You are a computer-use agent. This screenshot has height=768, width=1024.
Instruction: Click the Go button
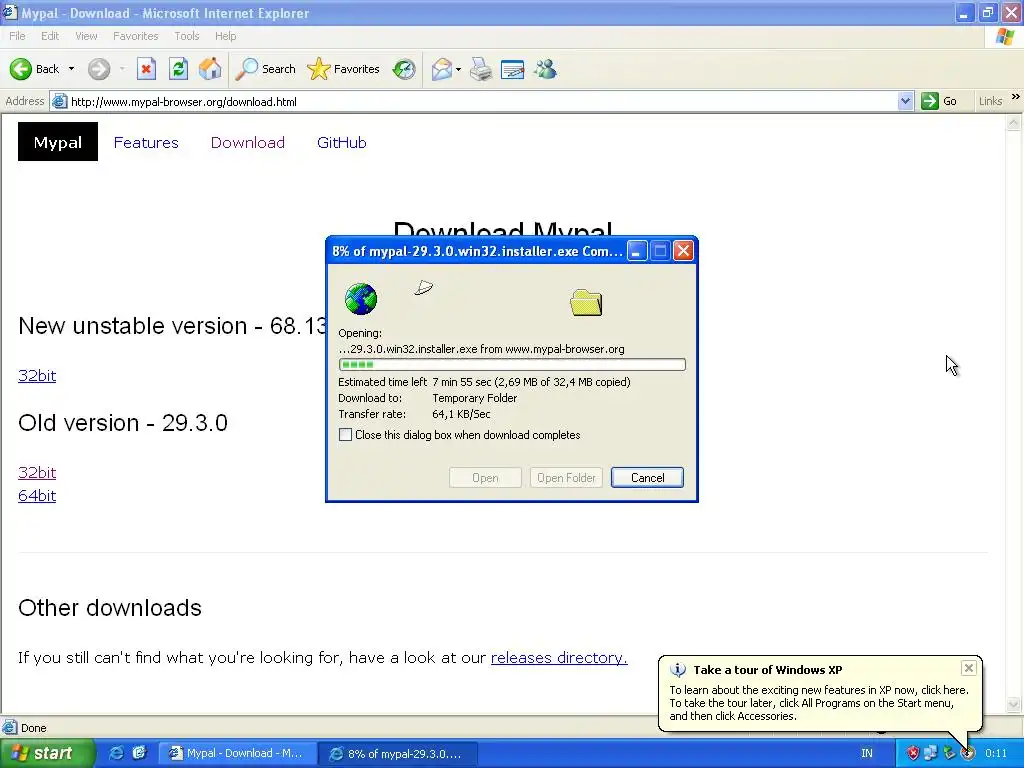(939, 101)
